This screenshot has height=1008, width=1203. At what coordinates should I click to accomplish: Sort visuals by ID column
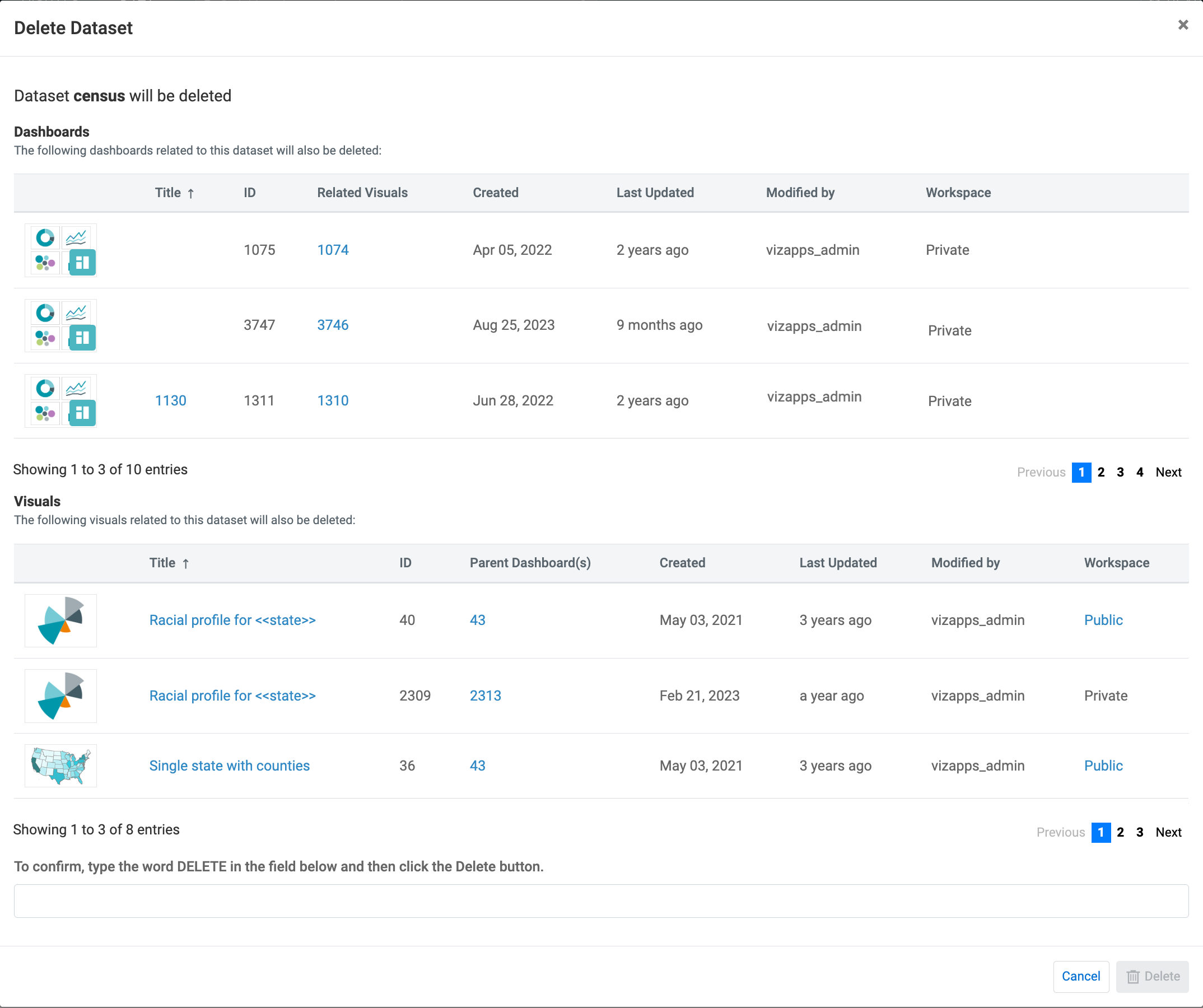(x=405, y=563)
